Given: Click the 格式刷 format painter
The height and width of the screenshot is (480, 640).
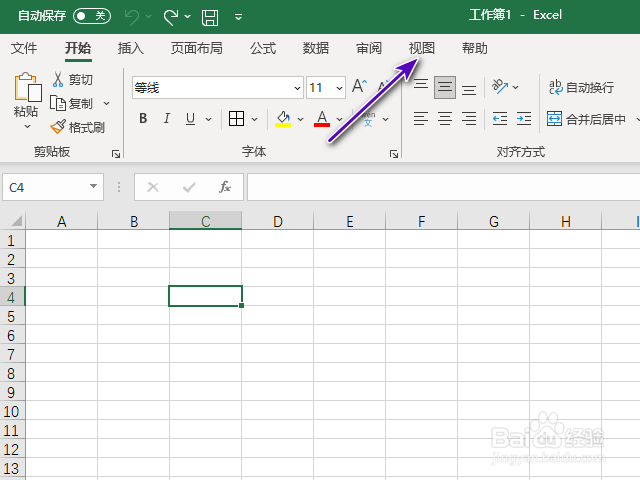Looking at the screenshot, I should click(78, 127).
